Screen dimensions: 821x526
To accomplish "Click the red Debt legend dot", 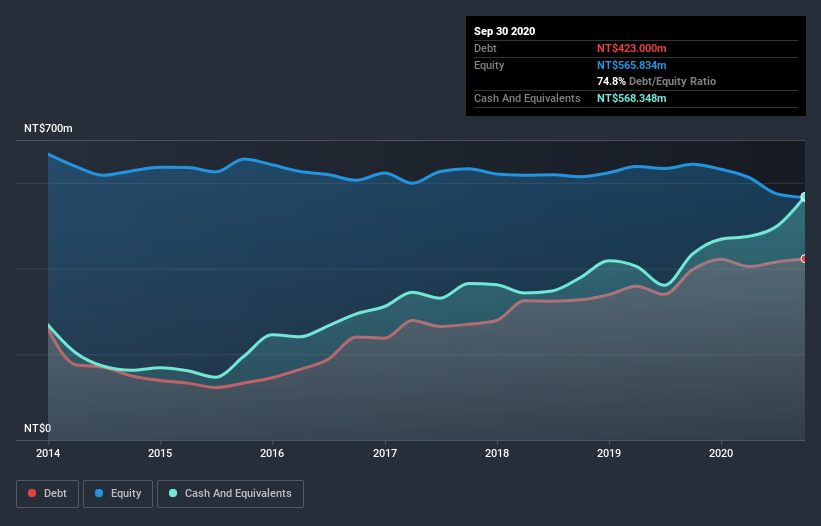I will [x=32, y=493].
